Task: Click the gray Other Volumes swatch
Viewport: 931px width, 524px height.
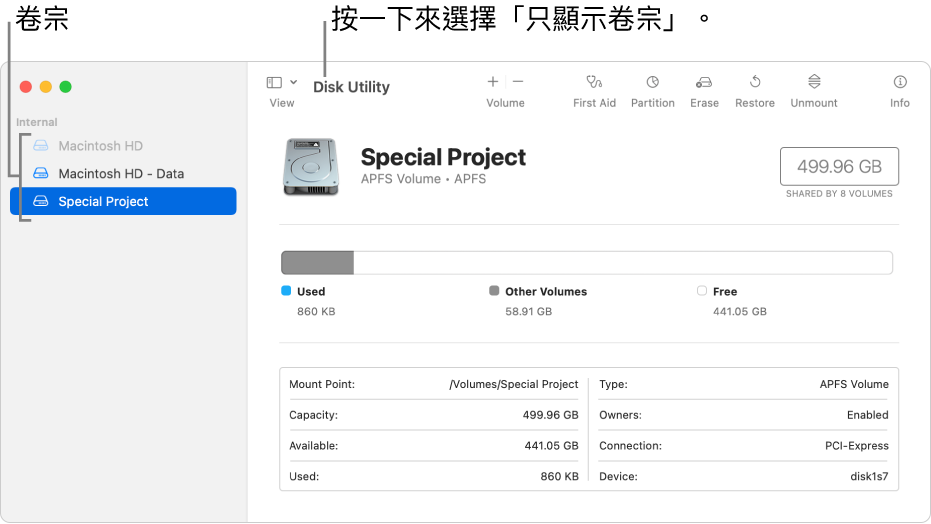Action: point(494,291)
